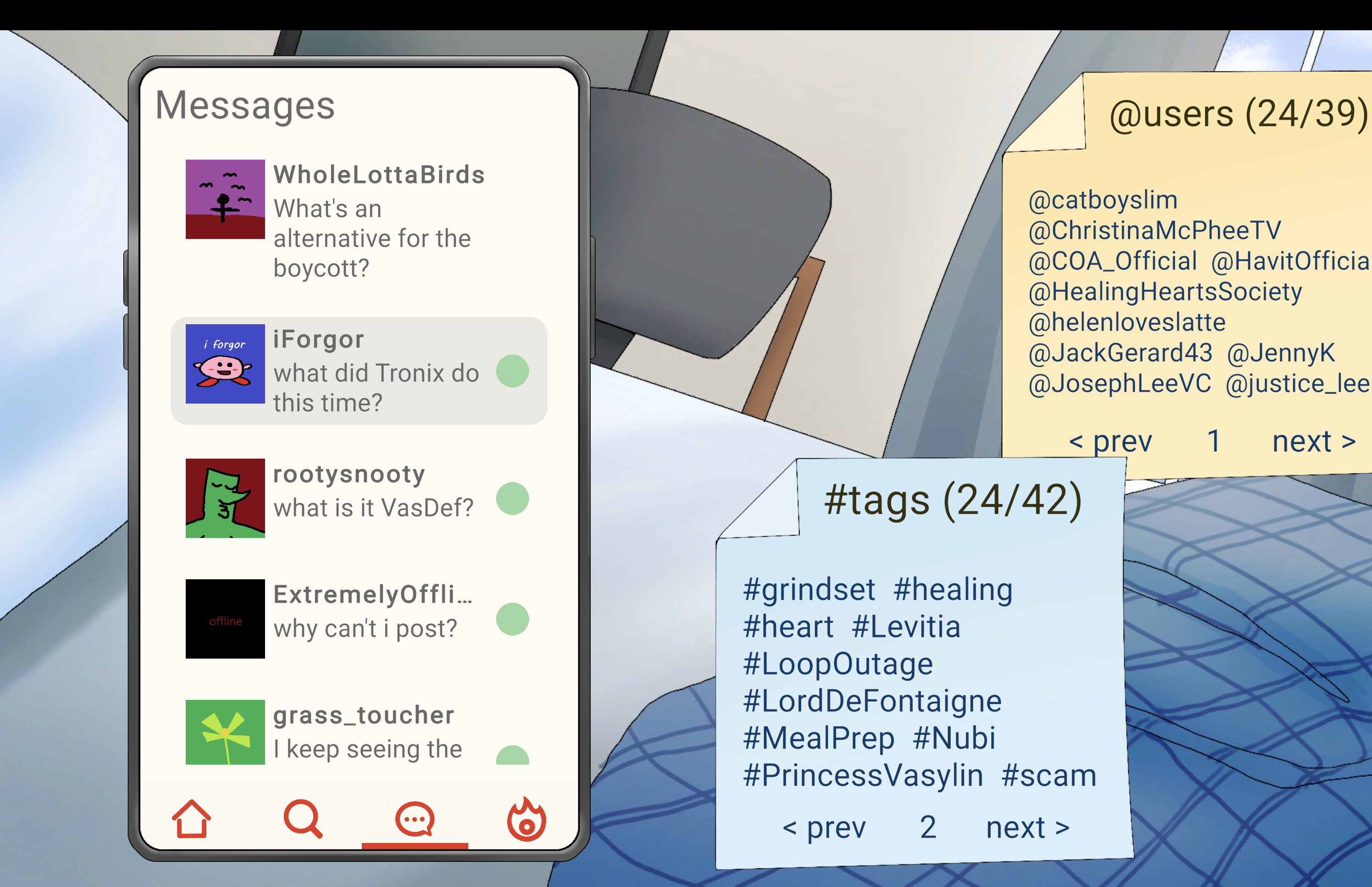Viewport: 1372px width, 887px height.
Task: Open the Home icon in phone navbar
Action: coord(191,819)
